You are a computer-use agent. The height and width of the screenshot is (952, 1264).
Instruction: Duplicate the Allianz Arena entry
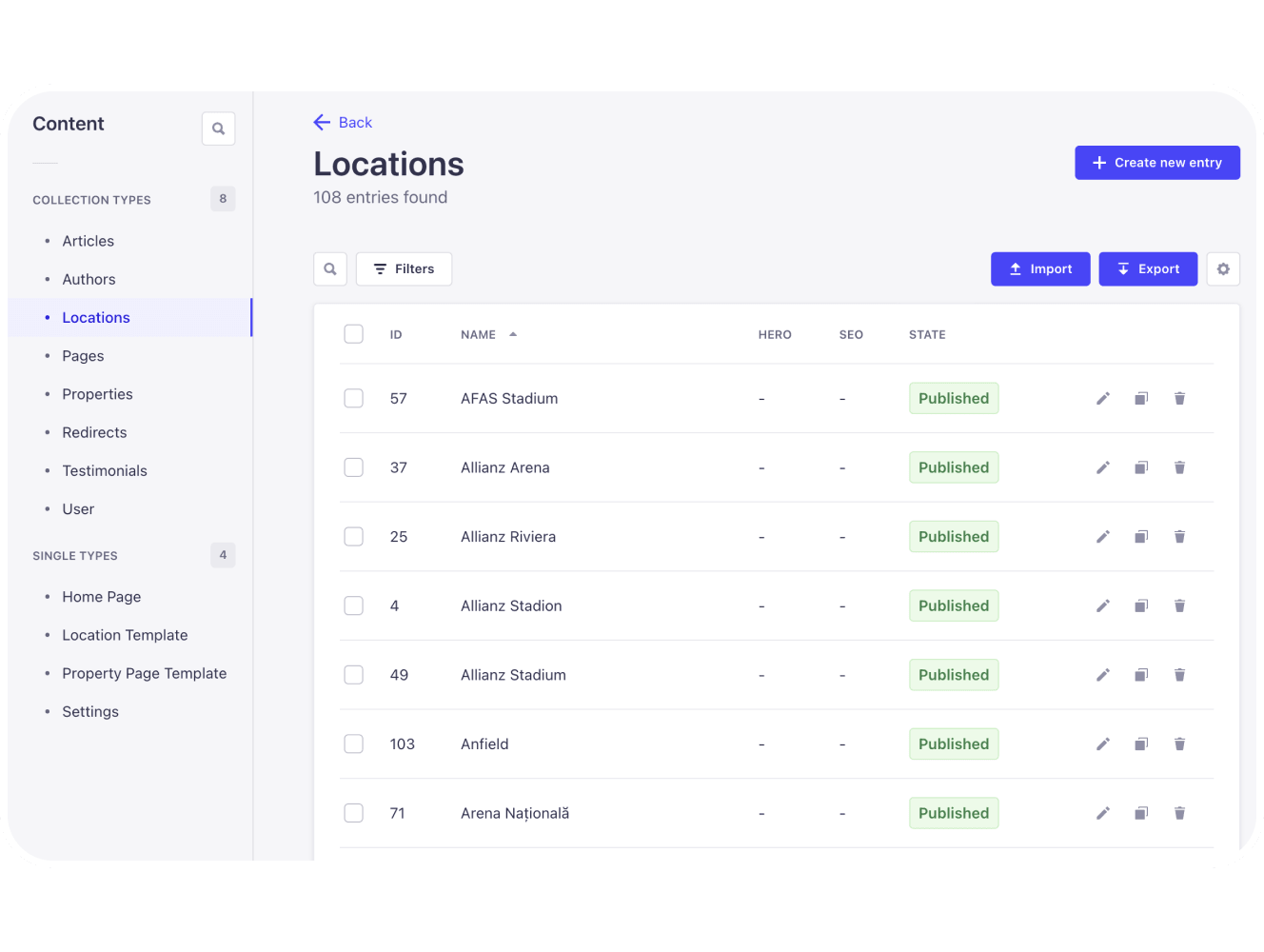(x=1140, y=467)
